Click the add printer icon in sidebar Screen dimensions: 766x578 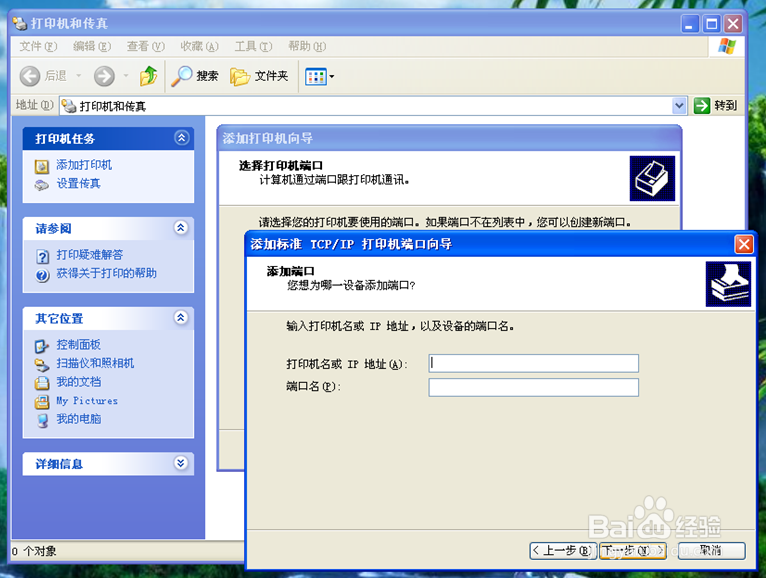tap(42, 167)
